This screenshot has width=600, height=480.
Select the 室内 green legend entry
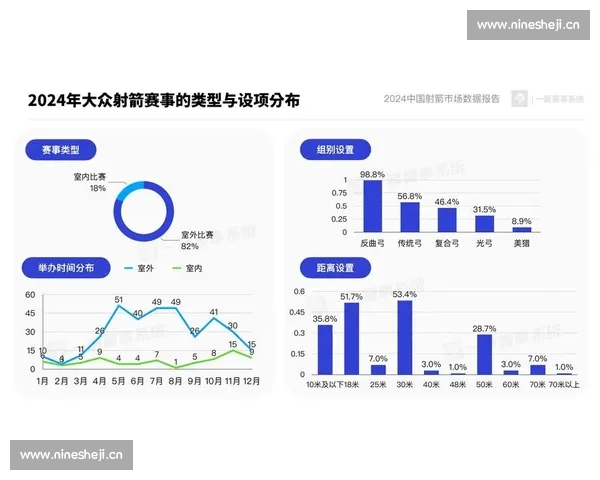click(187, 268)
